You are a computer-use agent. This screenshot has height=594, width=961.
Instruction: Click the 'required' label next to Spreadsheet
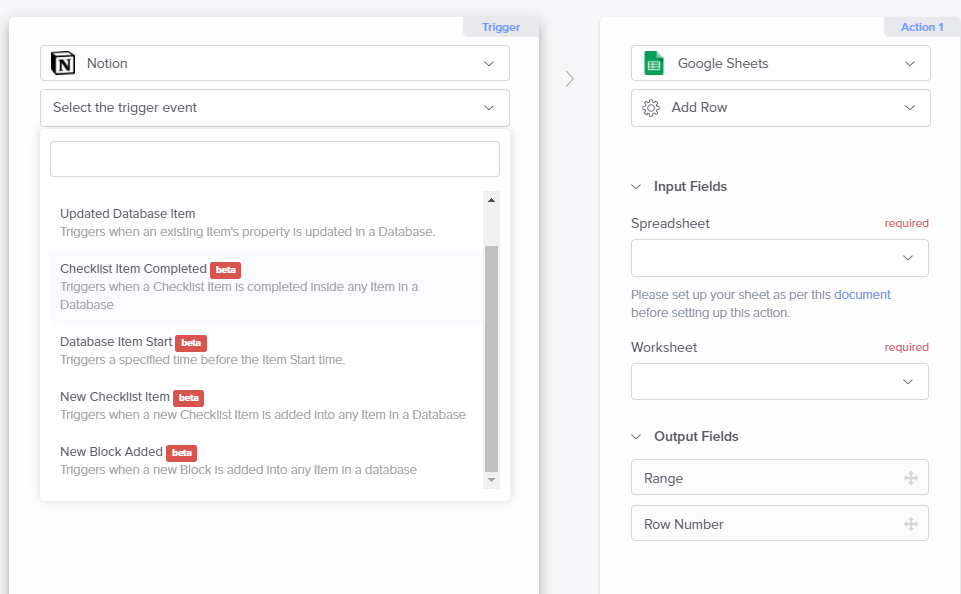906,223
